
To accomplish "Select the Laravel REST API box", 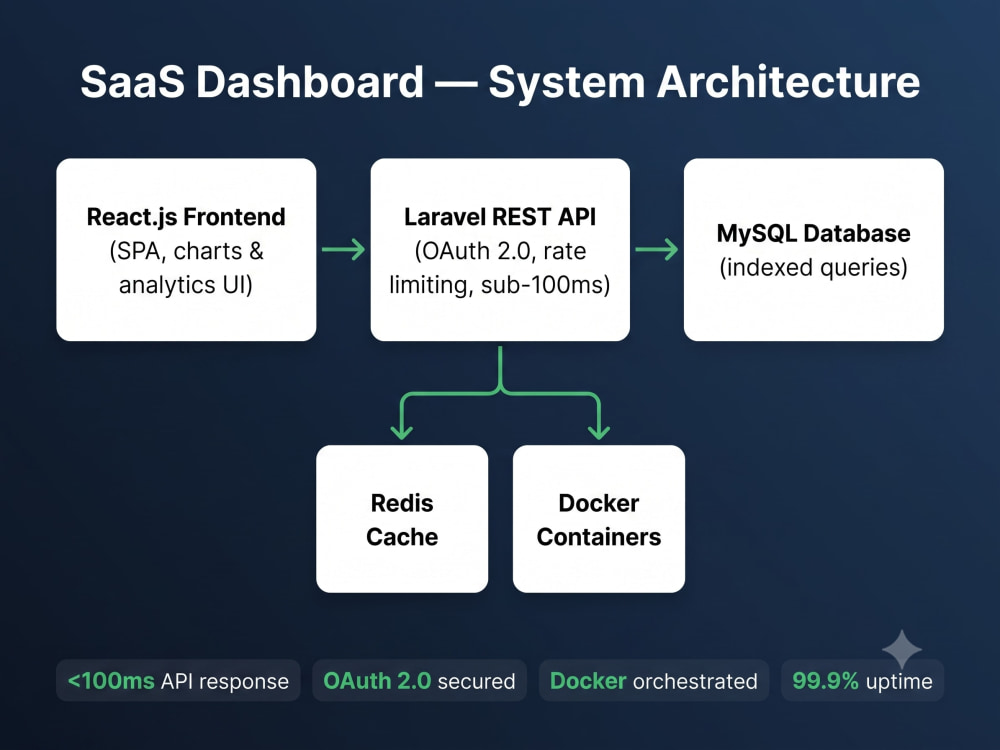I will (500, 249).
